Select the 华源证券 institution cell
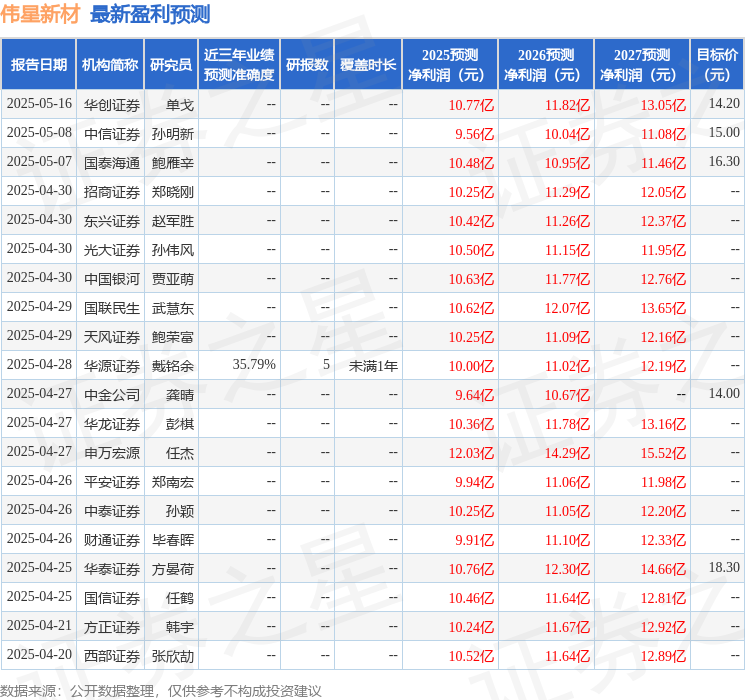745x700 pixels. [x=112, y=366]
